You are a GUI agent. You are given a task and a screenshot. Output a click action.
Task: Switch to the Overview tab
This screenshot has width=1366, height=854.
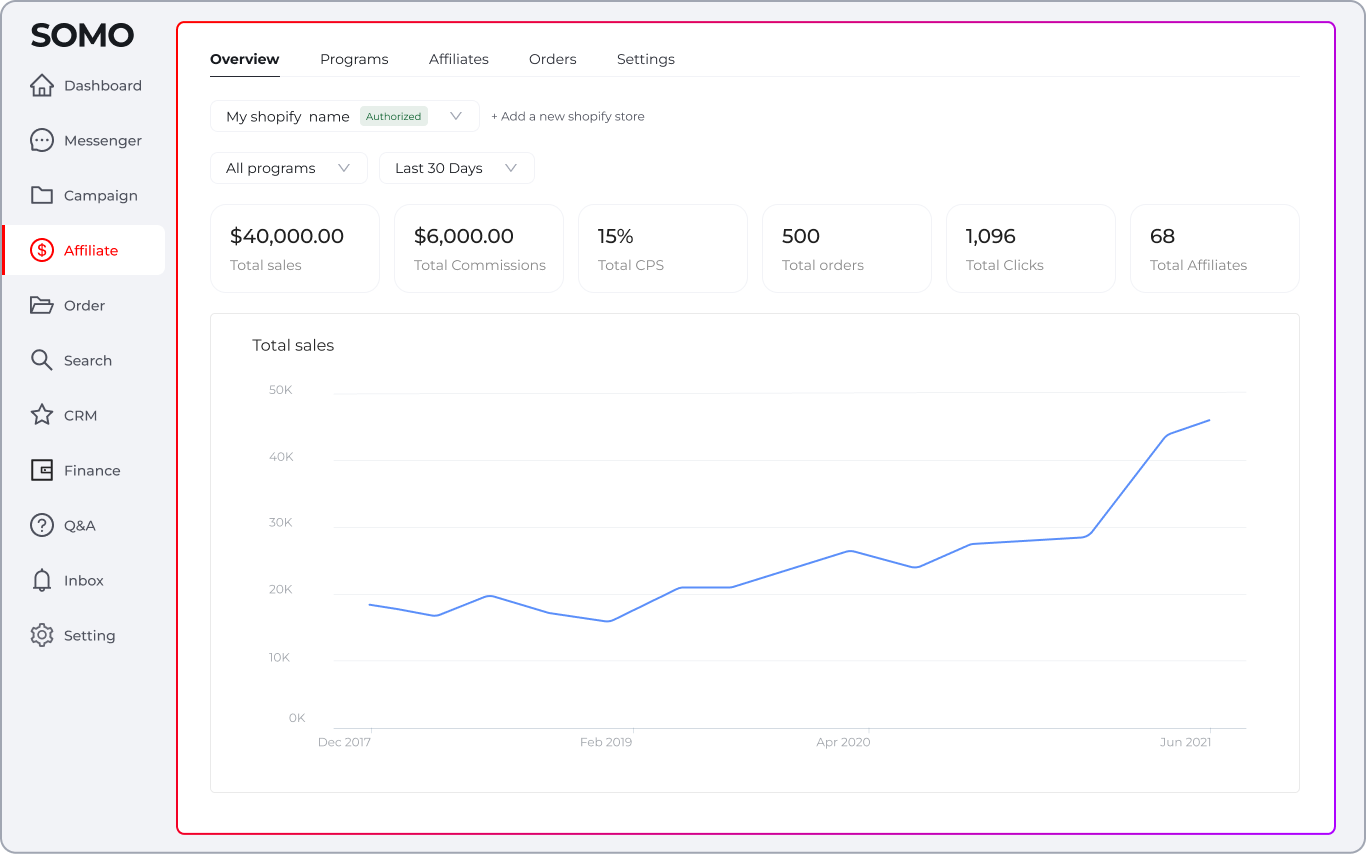[245, 59]
